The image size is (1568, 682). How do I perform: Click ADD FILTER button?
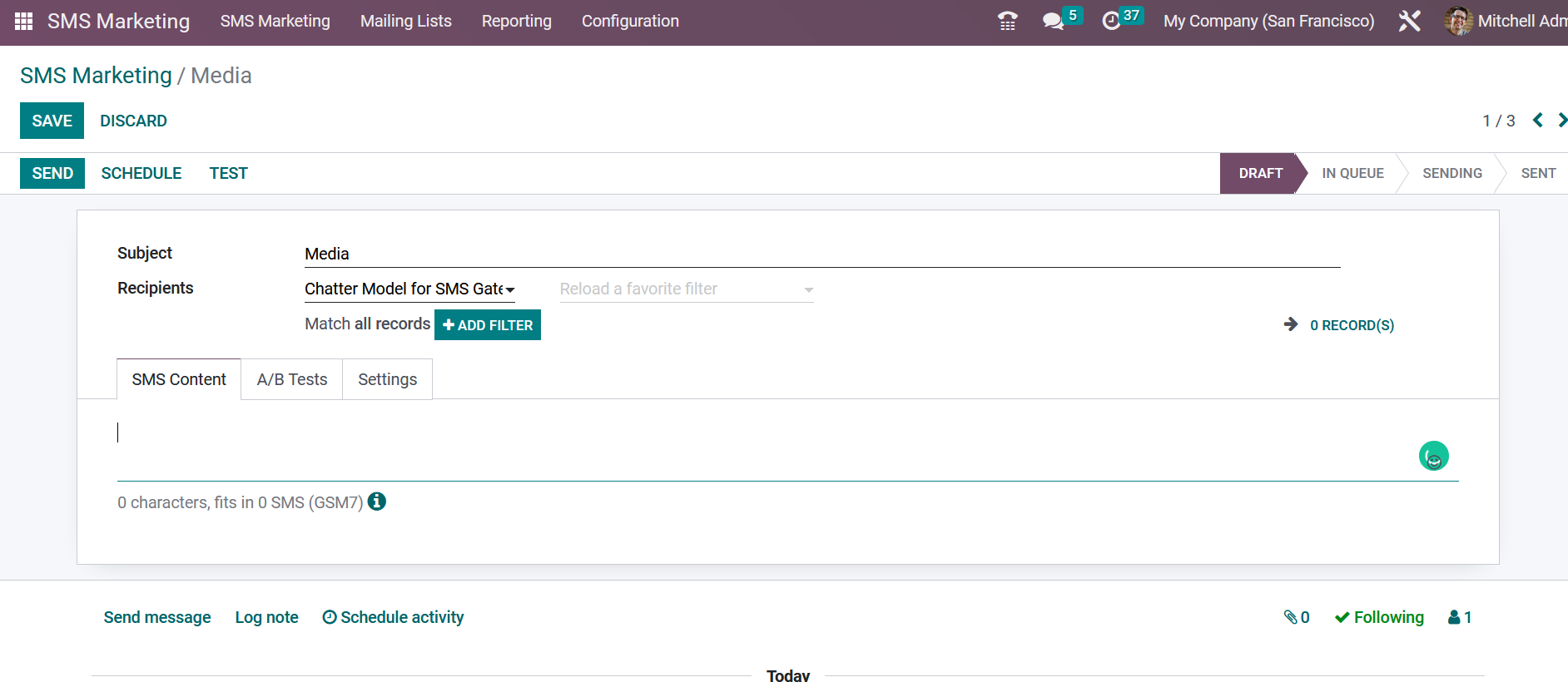coord(488,324)
